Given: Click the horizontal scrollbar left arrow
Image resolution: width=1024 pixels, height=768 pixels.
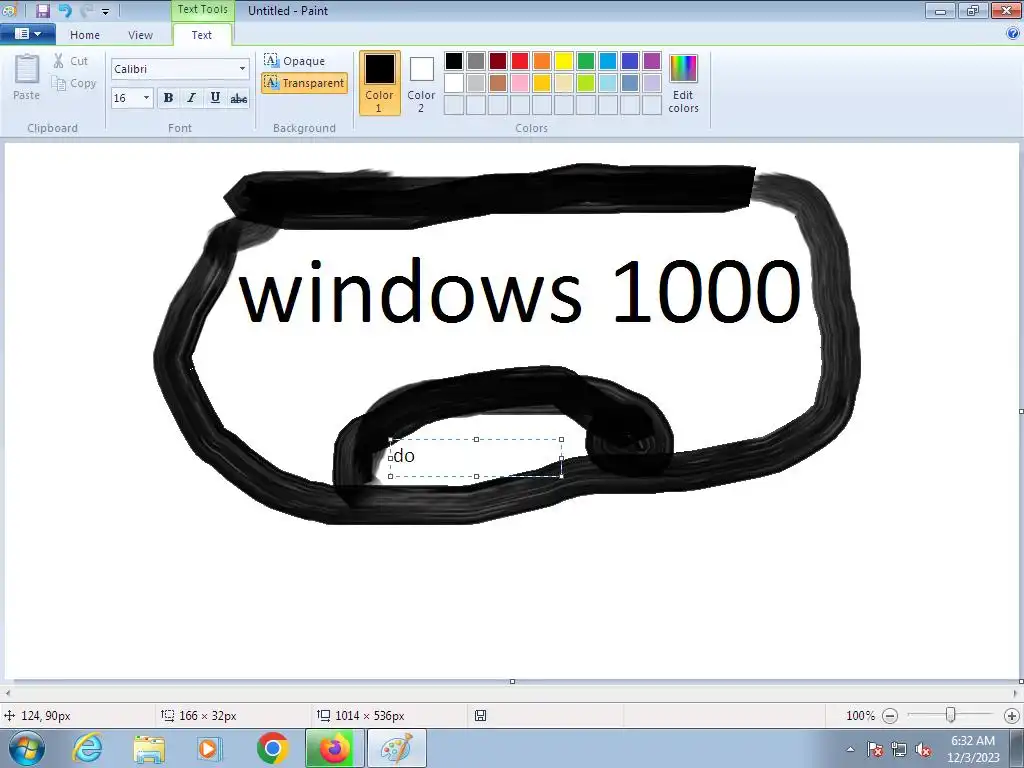Looking at the screenshot, I should tap(8, 693).
